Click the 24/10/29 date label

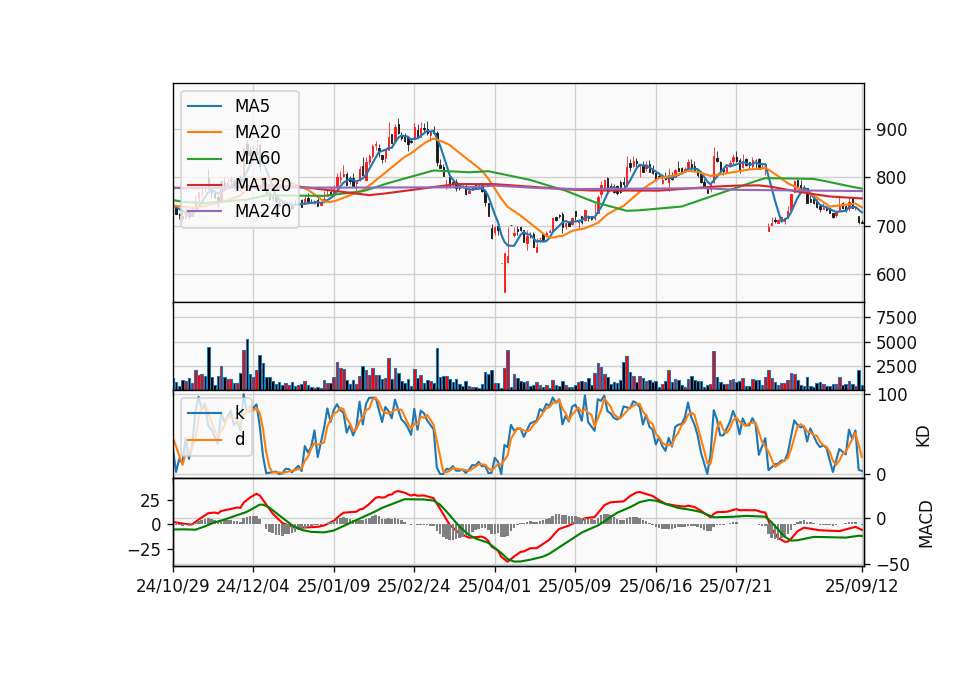point(173,586)
